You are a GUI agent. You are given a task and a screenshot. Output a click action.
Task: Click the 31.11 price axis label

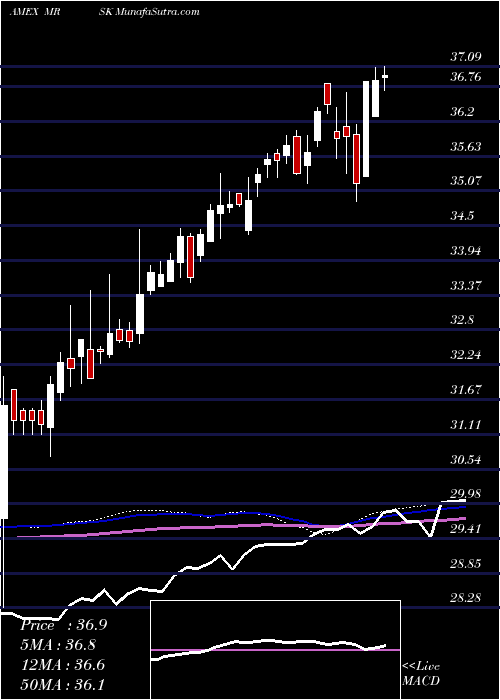466,425
